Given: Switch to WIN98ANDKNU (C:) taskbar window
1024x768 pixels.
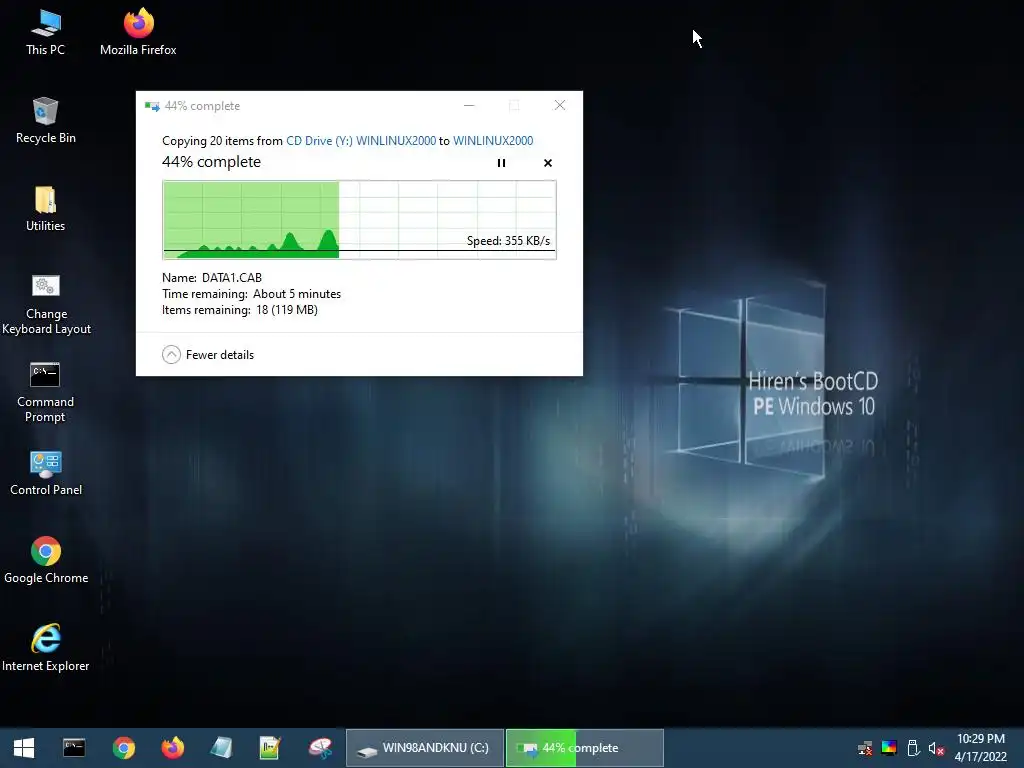Looking at the screenshot, I should (x=424, y=748).
